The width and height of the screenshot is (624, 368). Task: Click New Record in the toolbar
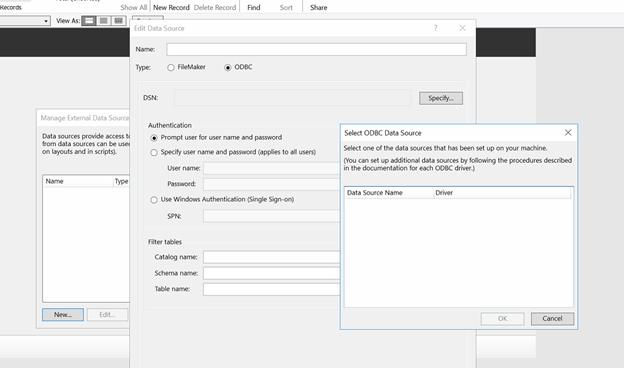171,7
